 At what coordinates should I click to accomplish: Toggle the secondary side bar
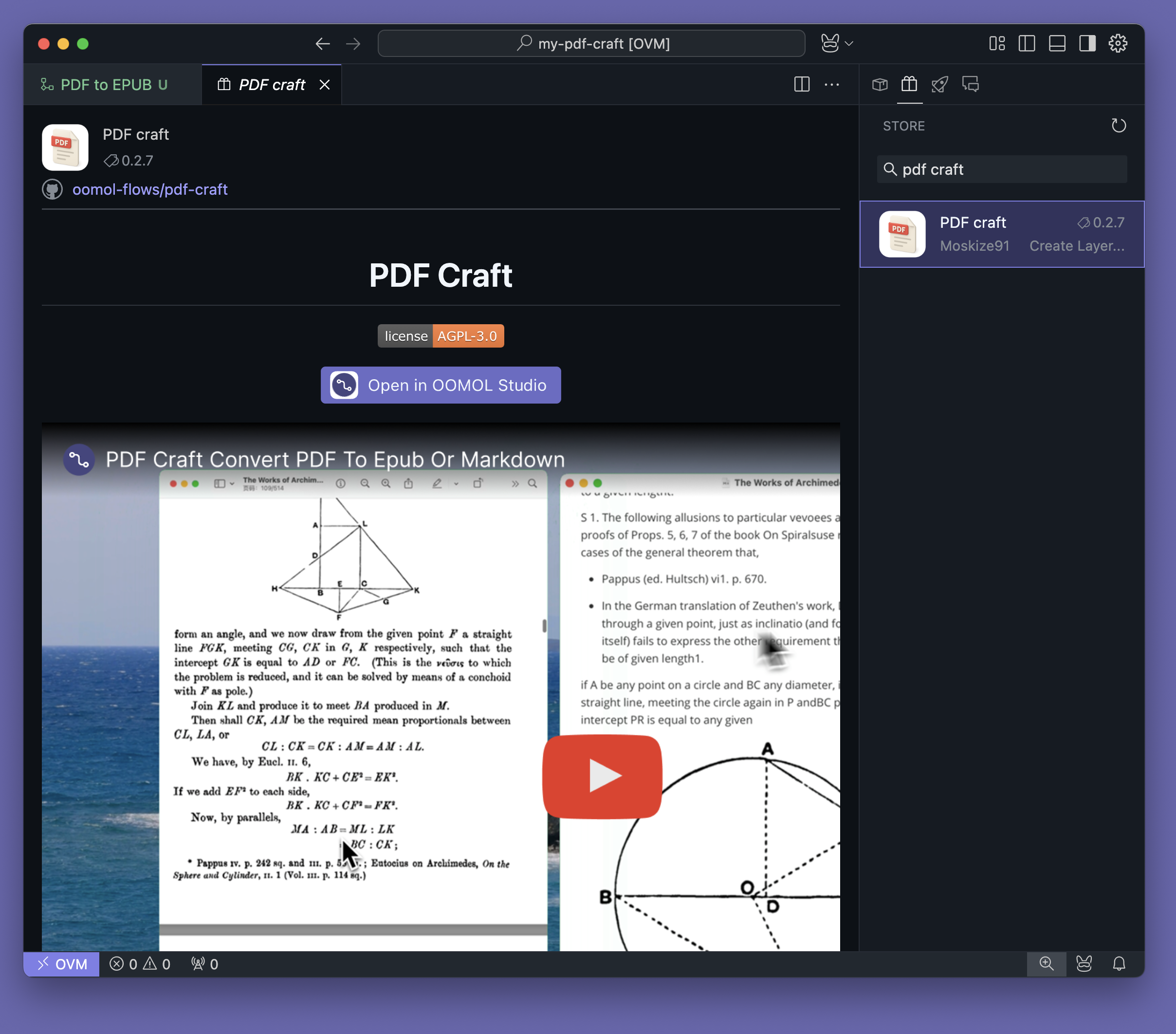[x=1087, y=44]
